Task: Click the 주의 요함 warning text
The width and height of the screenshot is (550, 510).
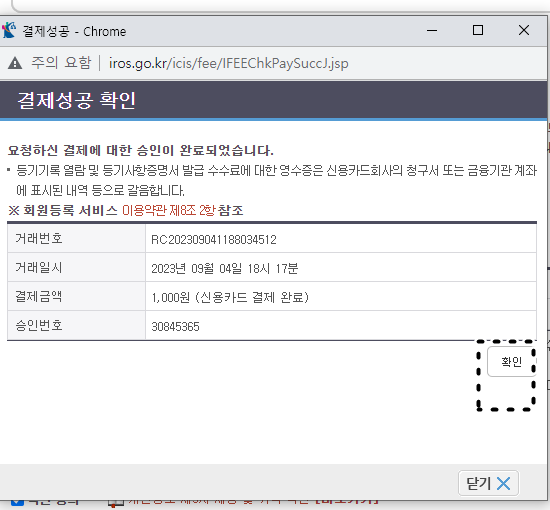Action: [61, 63]
